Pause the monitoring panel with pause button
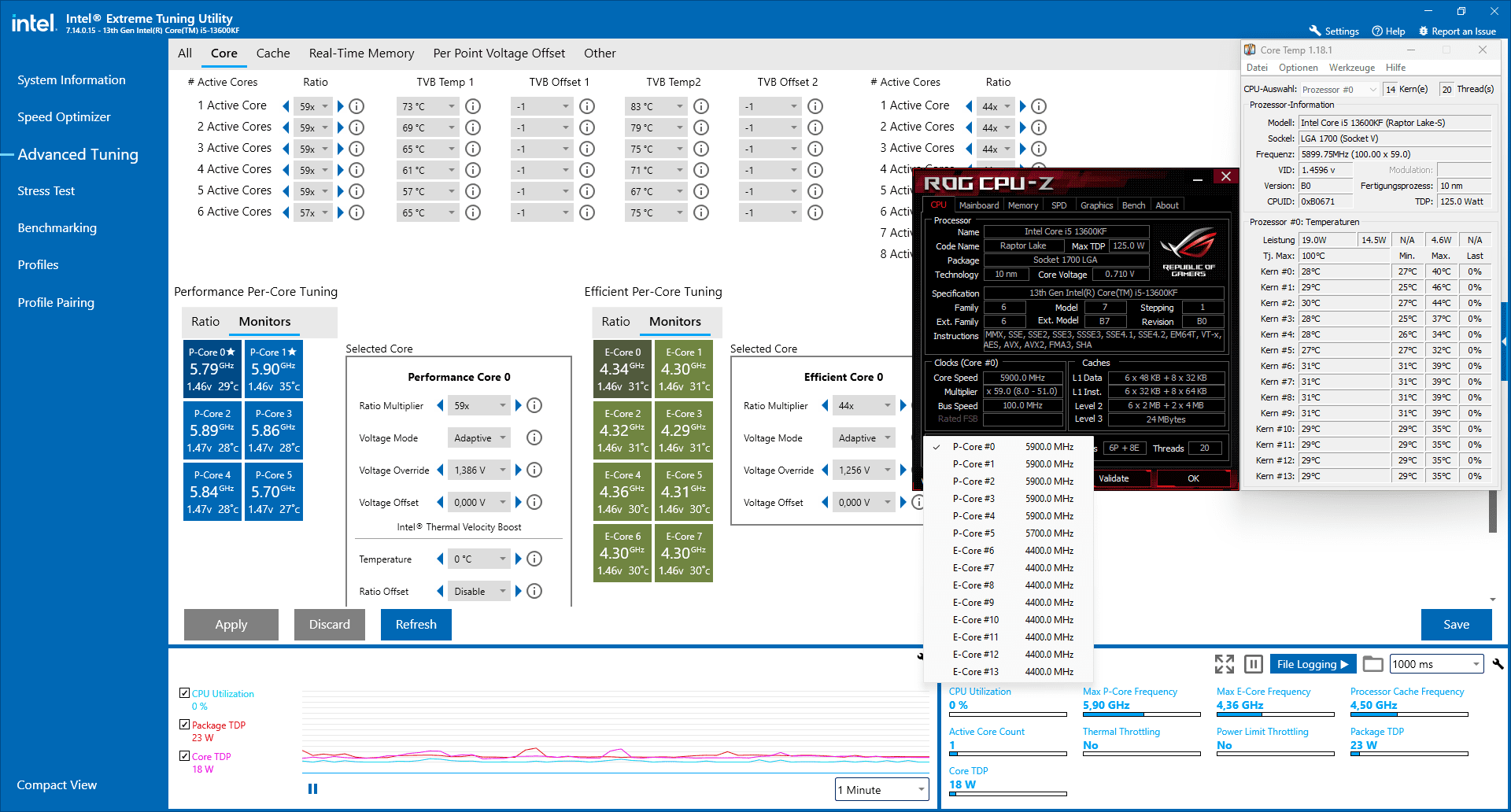 1254,664
